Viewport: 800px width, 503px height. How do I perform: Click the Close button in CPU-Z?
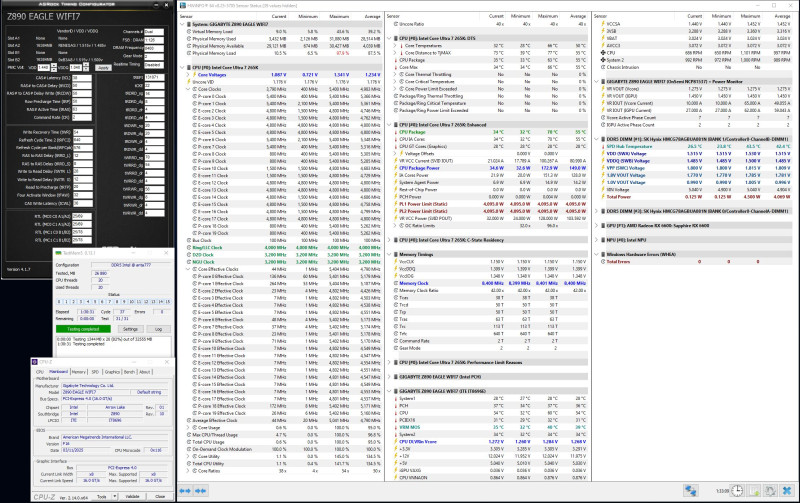point(160,496)
